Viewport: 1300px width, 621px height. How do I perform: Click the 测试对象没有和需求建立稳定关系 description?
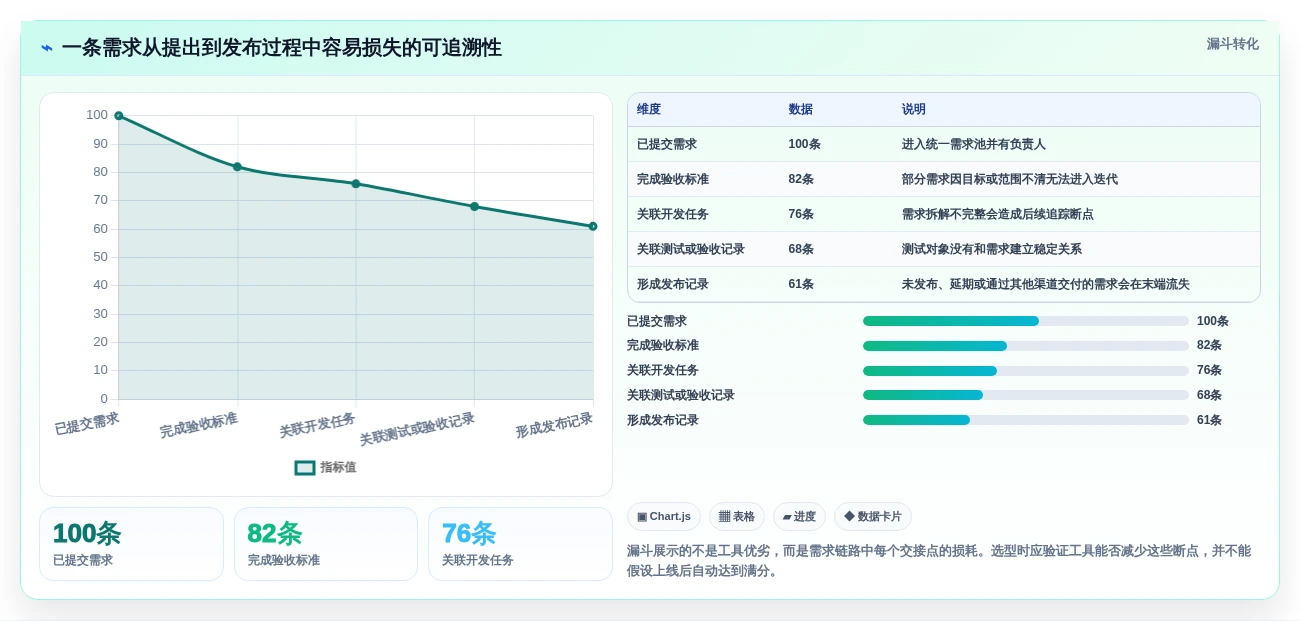[x=992, y=249]
